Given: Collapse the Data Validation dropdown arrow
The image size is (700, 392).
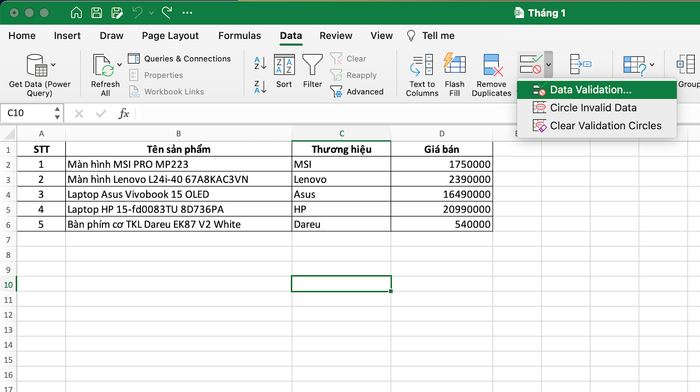Looking at the screenshot, I should (x=549, y=64).
